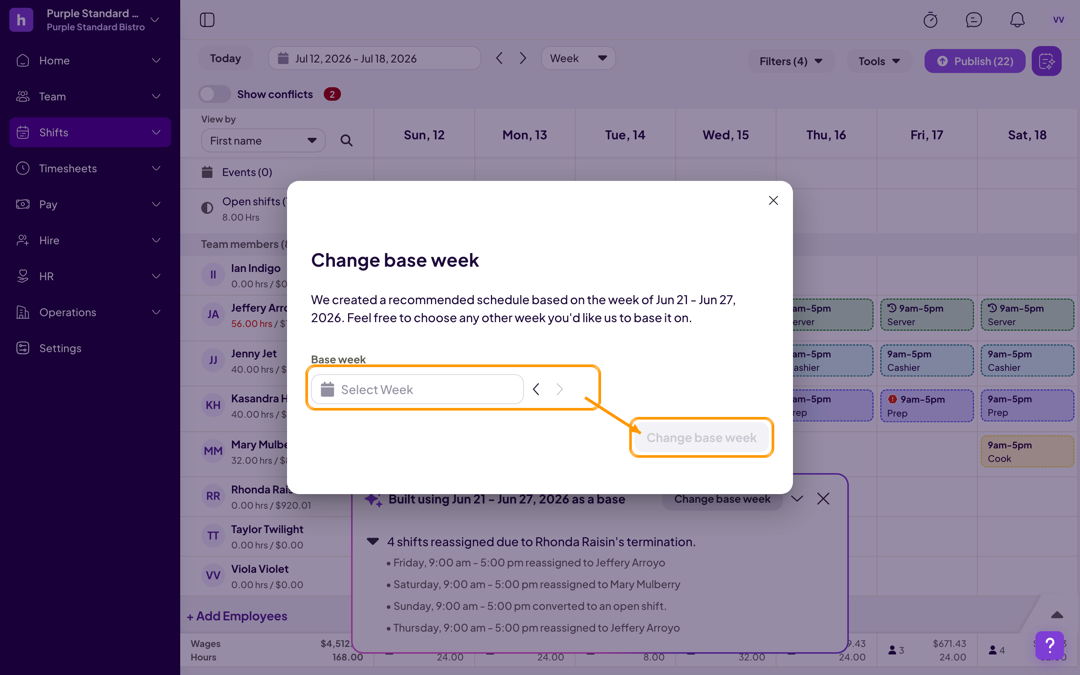Click the Ian Indigo avatar
The width and height of the screenshot is (1080, 675).
coord(213,275)
